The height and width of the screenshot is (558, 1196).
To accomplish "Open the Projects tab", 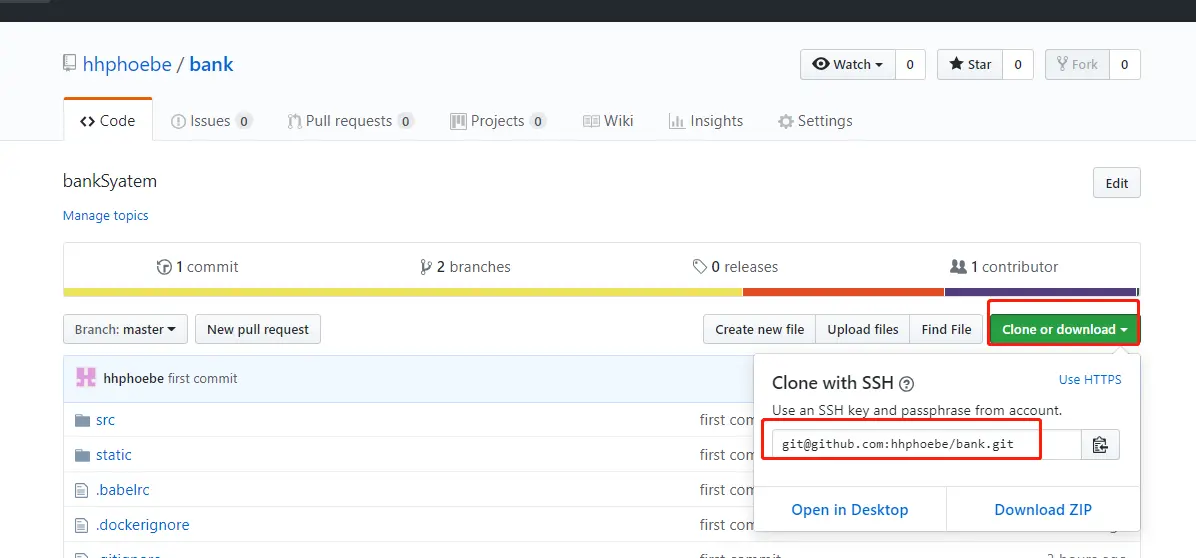I will 498,120.
